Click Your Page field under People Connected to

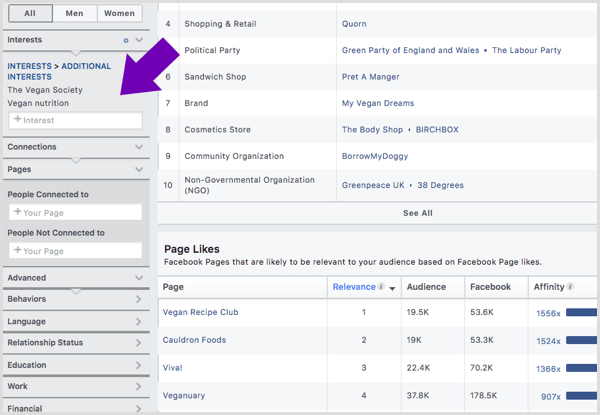[x=75, y=212]
